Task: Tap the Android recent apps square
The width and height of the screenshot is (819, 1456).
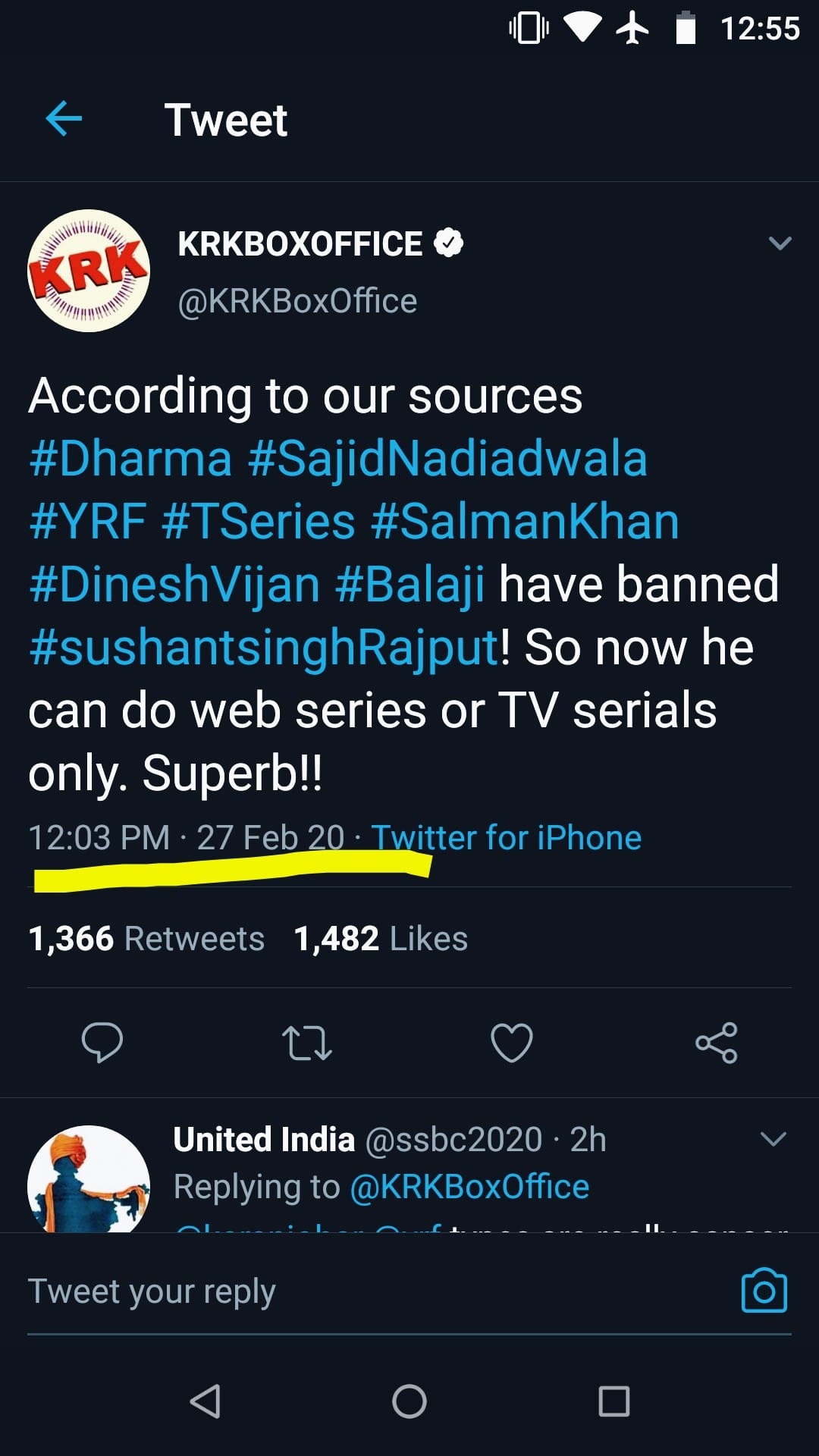Action: (614, 1401)
